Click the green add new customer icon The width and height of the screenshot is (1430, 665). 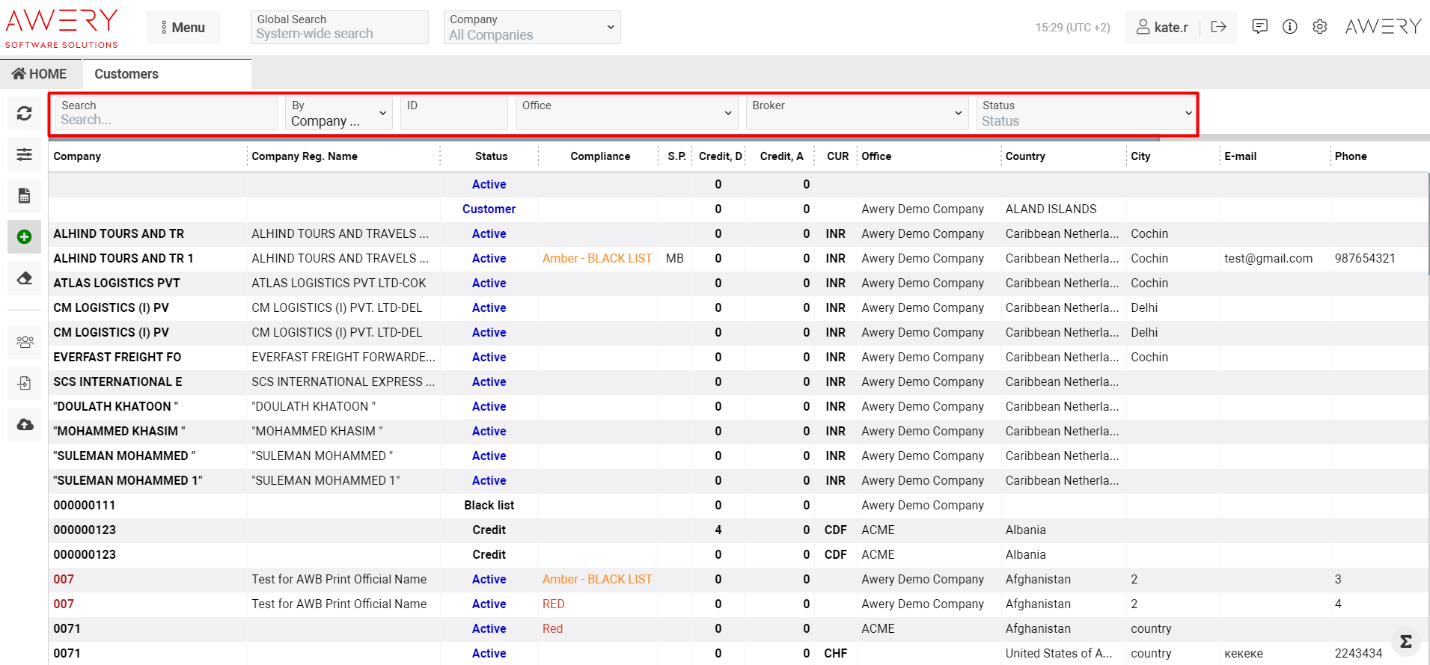24,237
